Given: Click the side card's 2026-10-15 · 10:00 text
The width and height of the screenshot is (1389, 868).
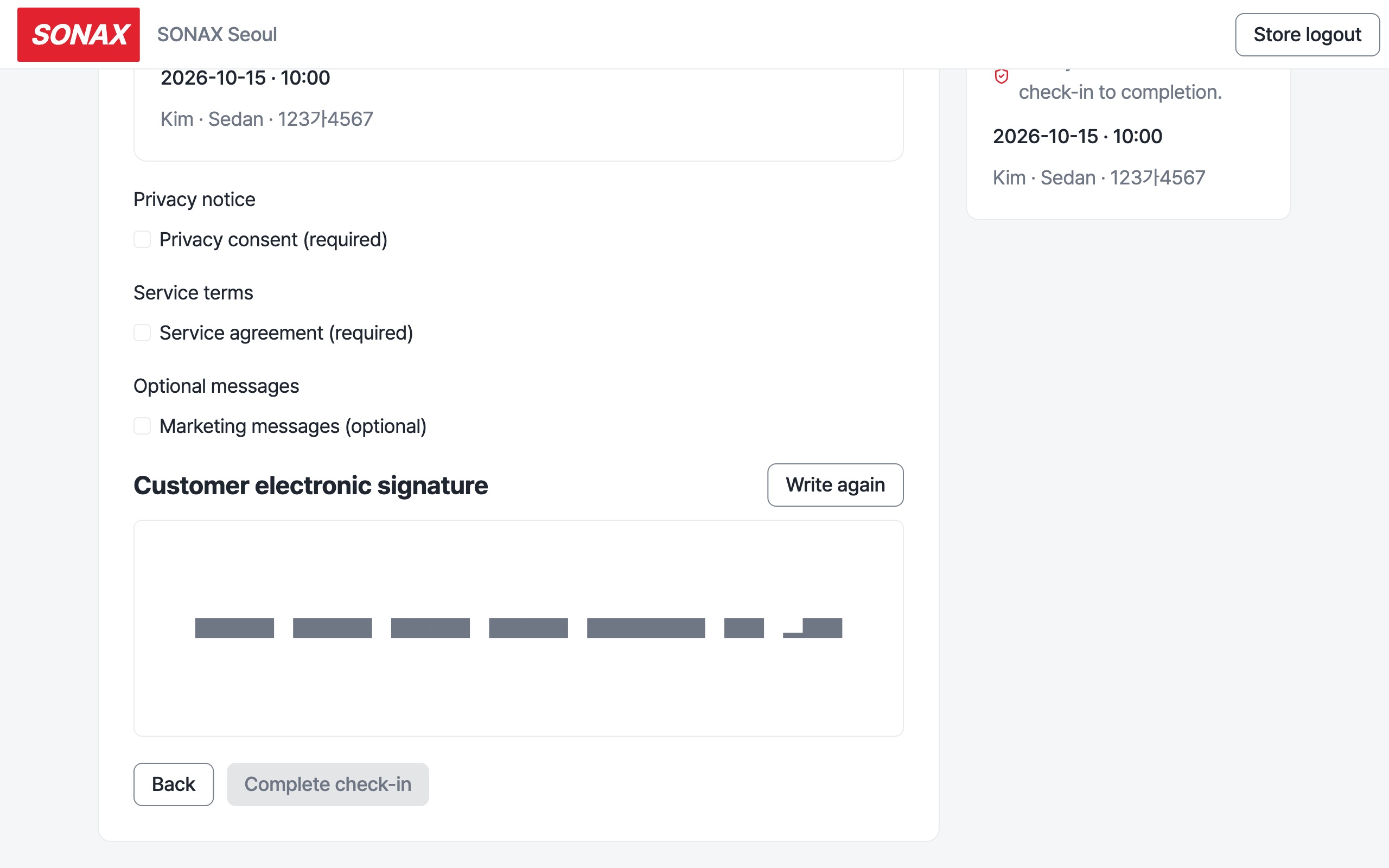Looking at the screenshot, I should pyautogui.click(x=1078, y=136).
